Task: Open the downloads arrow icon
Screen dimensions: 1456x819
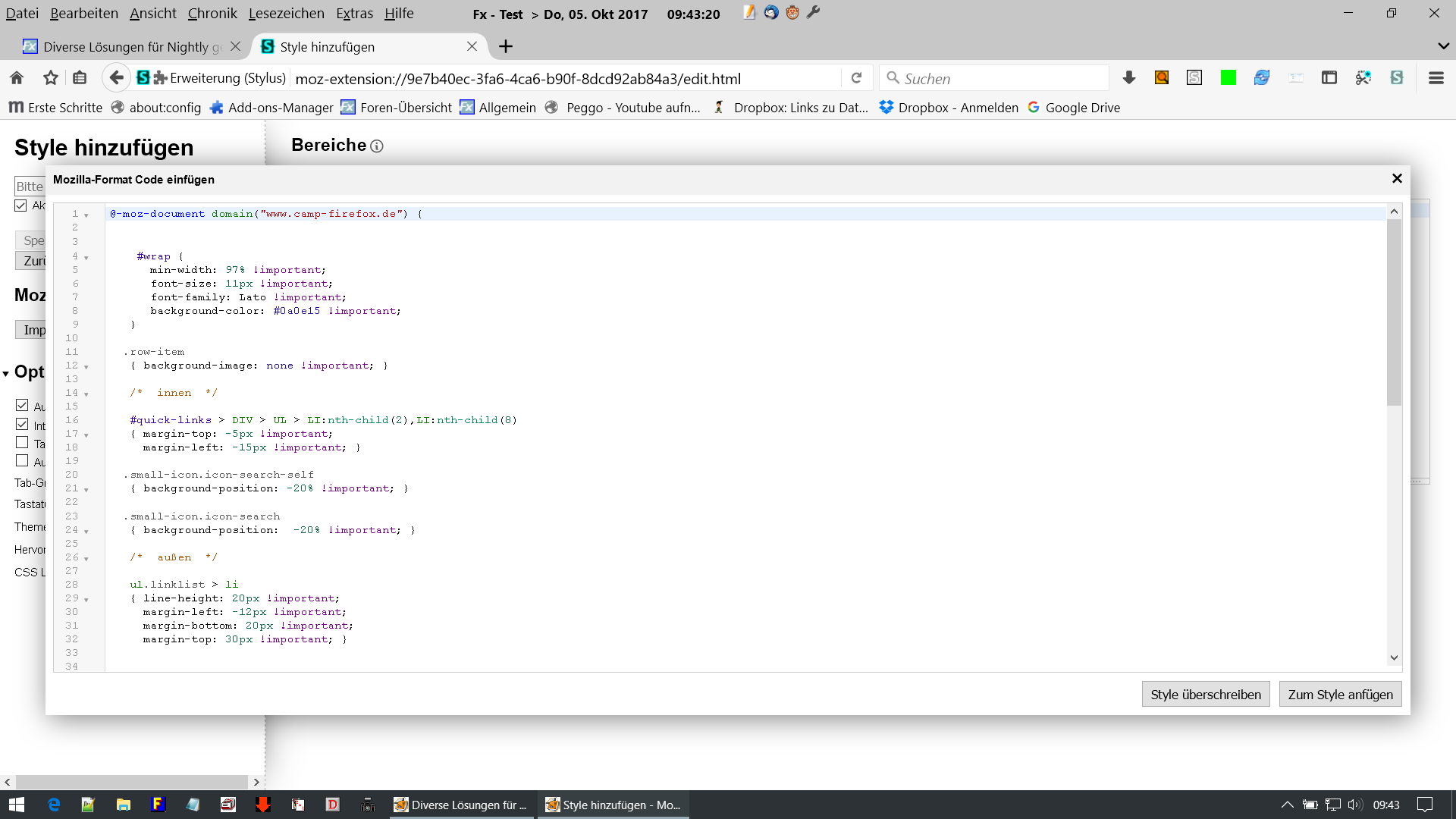Action: tap(1128, 78)
